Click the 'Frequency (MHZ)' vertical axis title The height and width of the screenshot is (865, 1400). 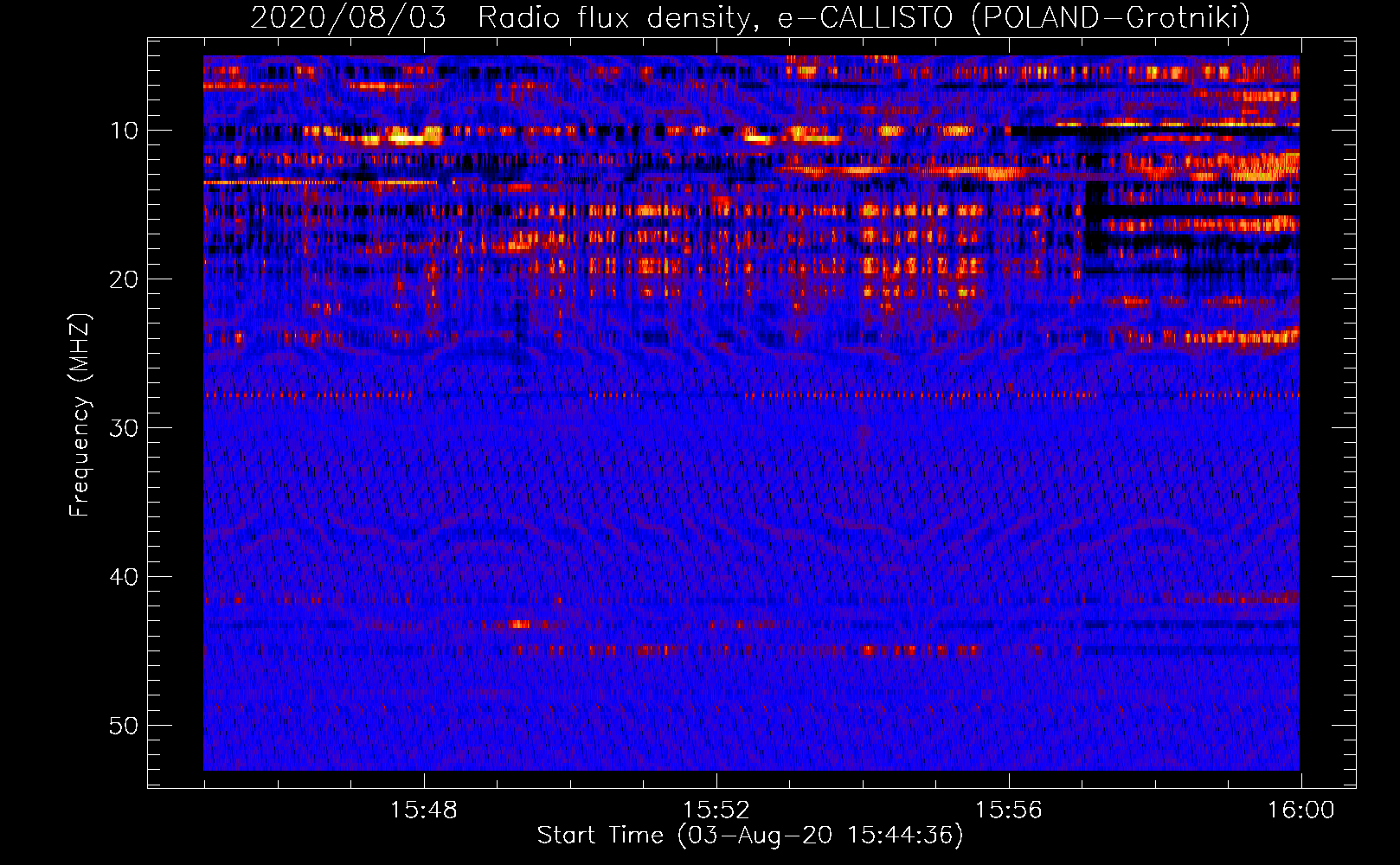80,415
